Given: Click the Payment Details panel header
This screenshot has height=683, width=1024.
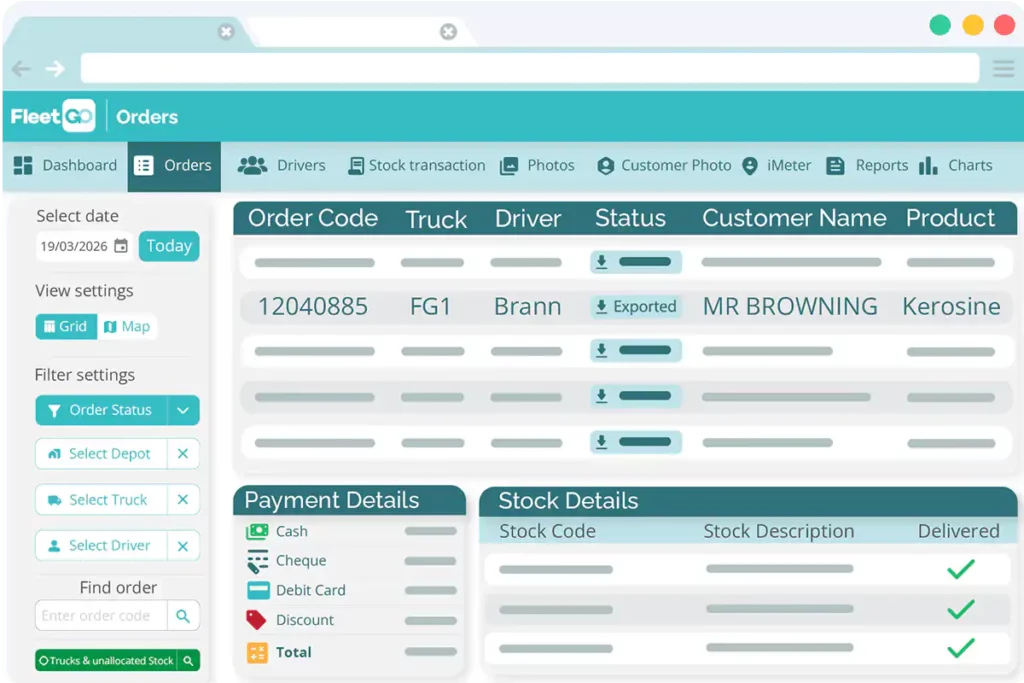Looking at the screenshot, I should point(349,500).
